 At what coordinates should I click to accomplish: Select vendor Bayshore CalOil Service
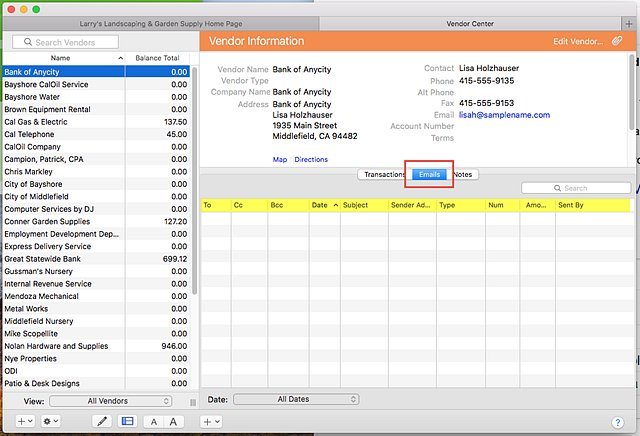tap(96, 85)
